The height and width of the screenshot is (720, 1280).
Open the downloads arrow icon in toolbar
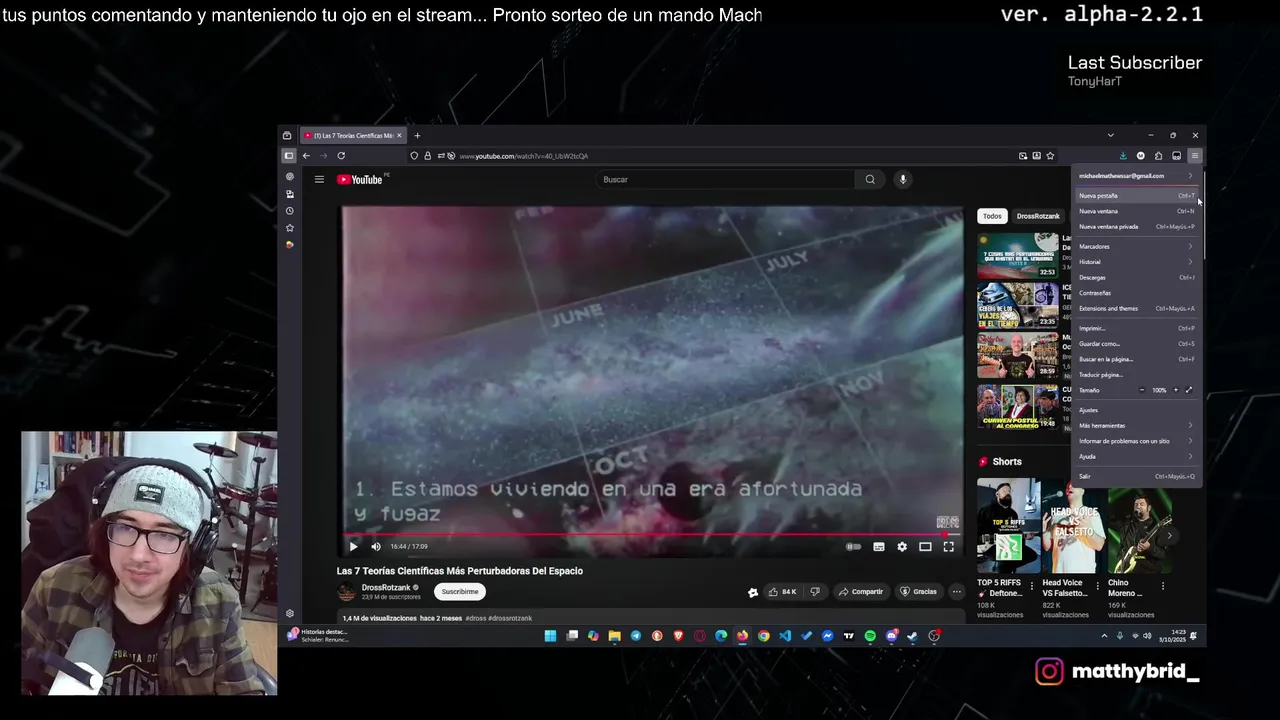click(1123, 156)
